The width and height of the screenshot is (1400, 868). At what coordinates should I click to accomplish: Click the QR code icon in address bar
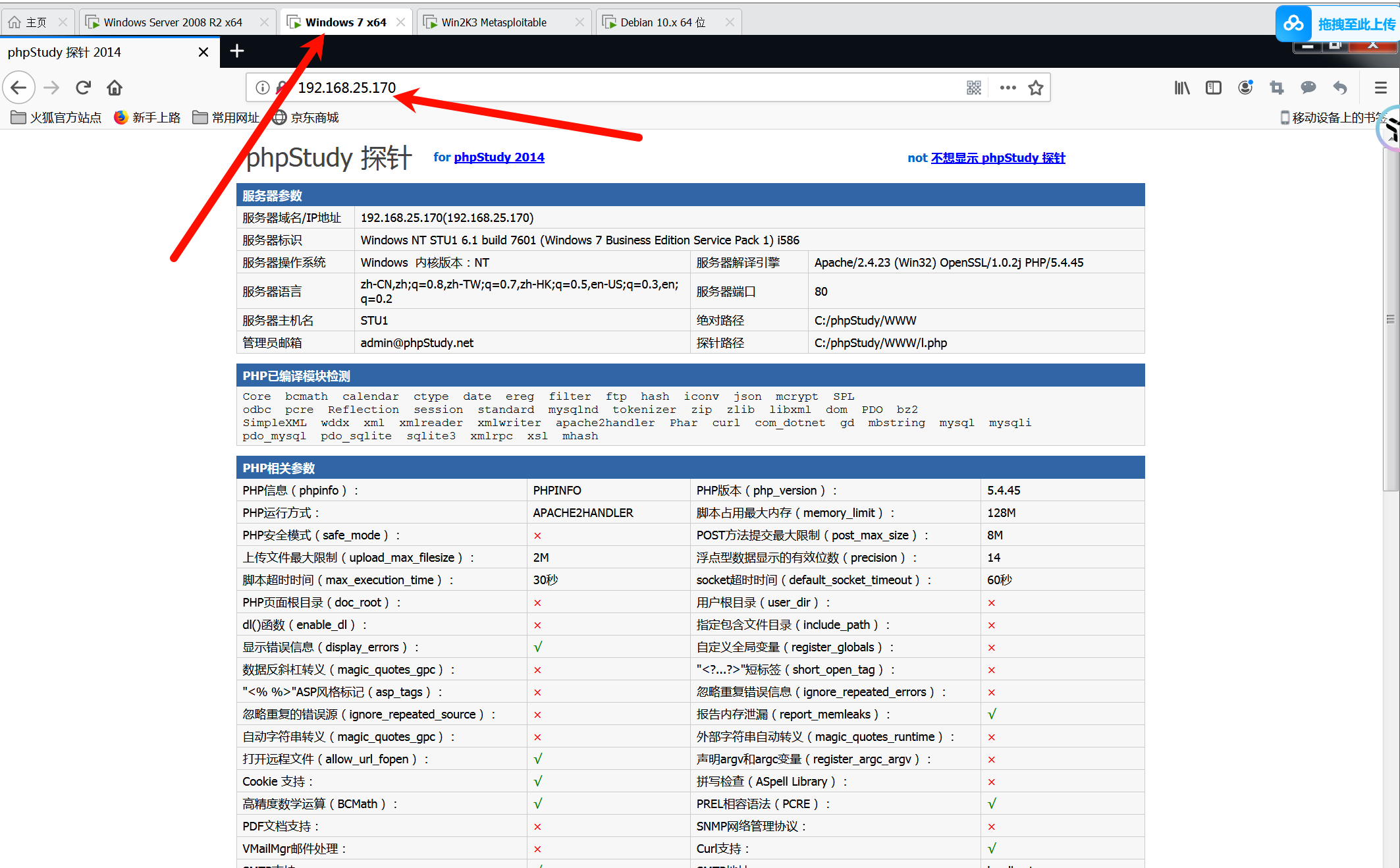pyautogui.click(x=974, y=88)
